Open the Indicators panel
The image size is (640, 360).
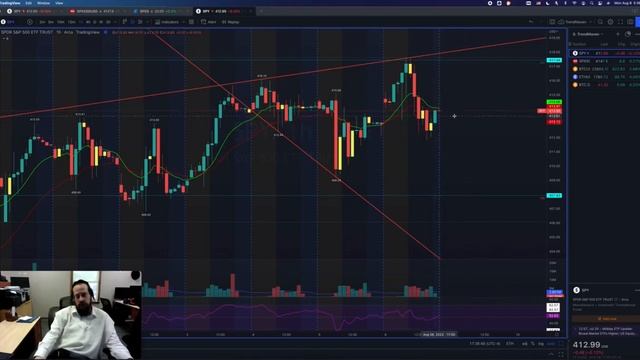click(x=167, y=22)
